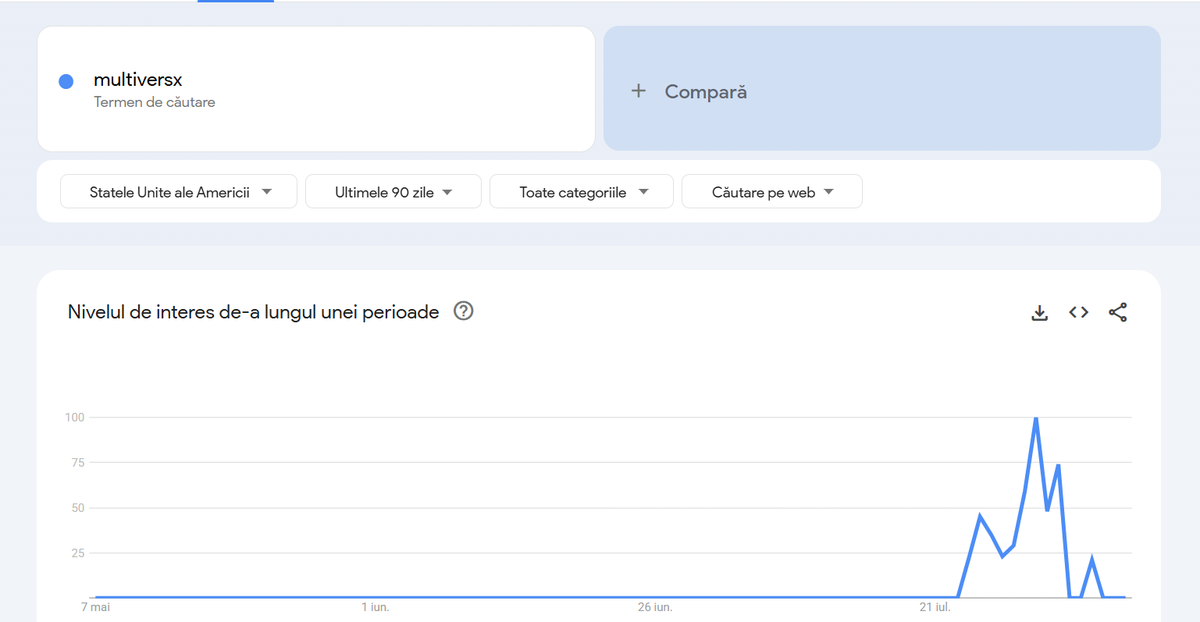
Task: Change the Ultimele 90 zile period
Action: coord(393,192)
